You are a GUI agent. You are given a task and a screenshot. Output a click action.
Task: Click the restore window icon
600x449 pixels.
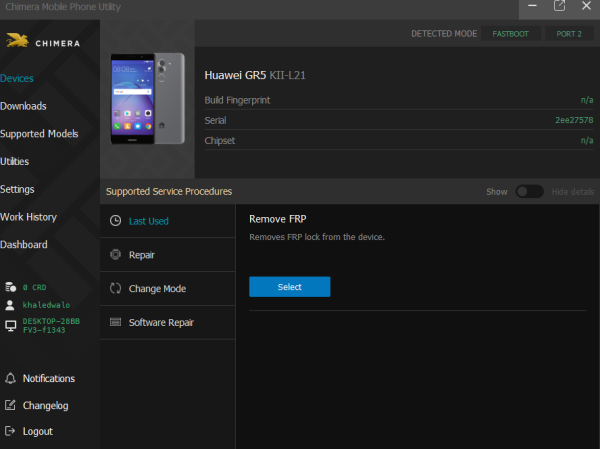point(559,6)
